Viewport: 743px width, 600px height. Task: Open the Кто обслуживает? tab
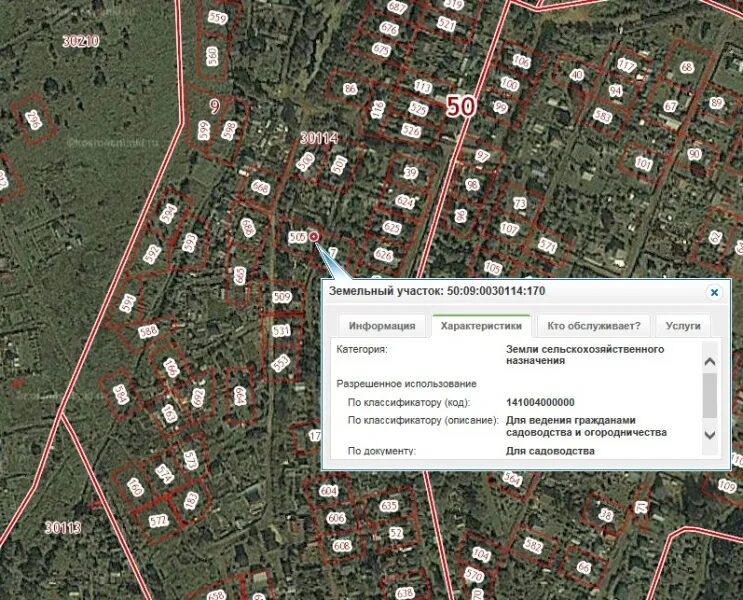pos(594,326)
